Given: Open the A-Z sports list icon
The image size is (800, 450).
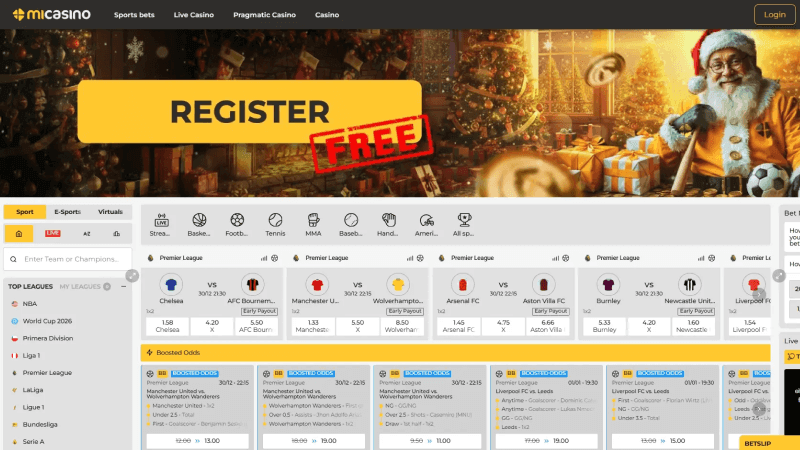Looking at the screenshot, I should 87,234.
